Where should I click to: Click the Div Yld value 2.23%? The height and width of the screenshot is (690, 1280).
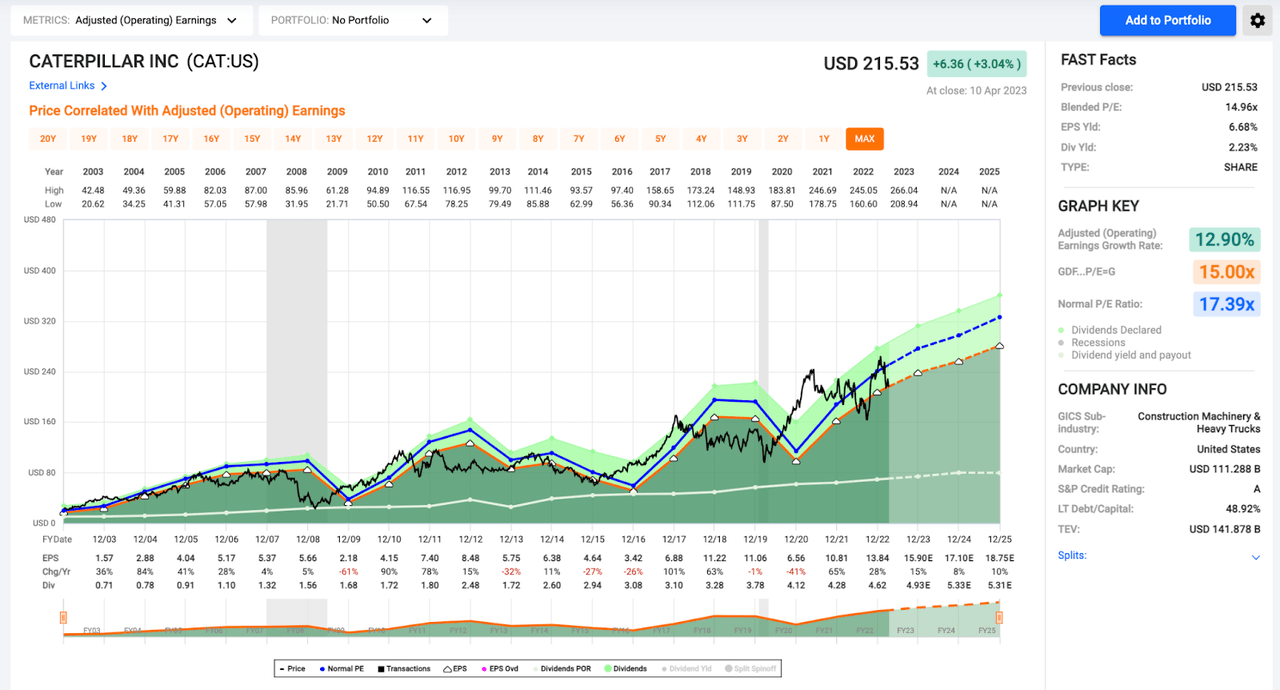click(x=1243, y=147)
